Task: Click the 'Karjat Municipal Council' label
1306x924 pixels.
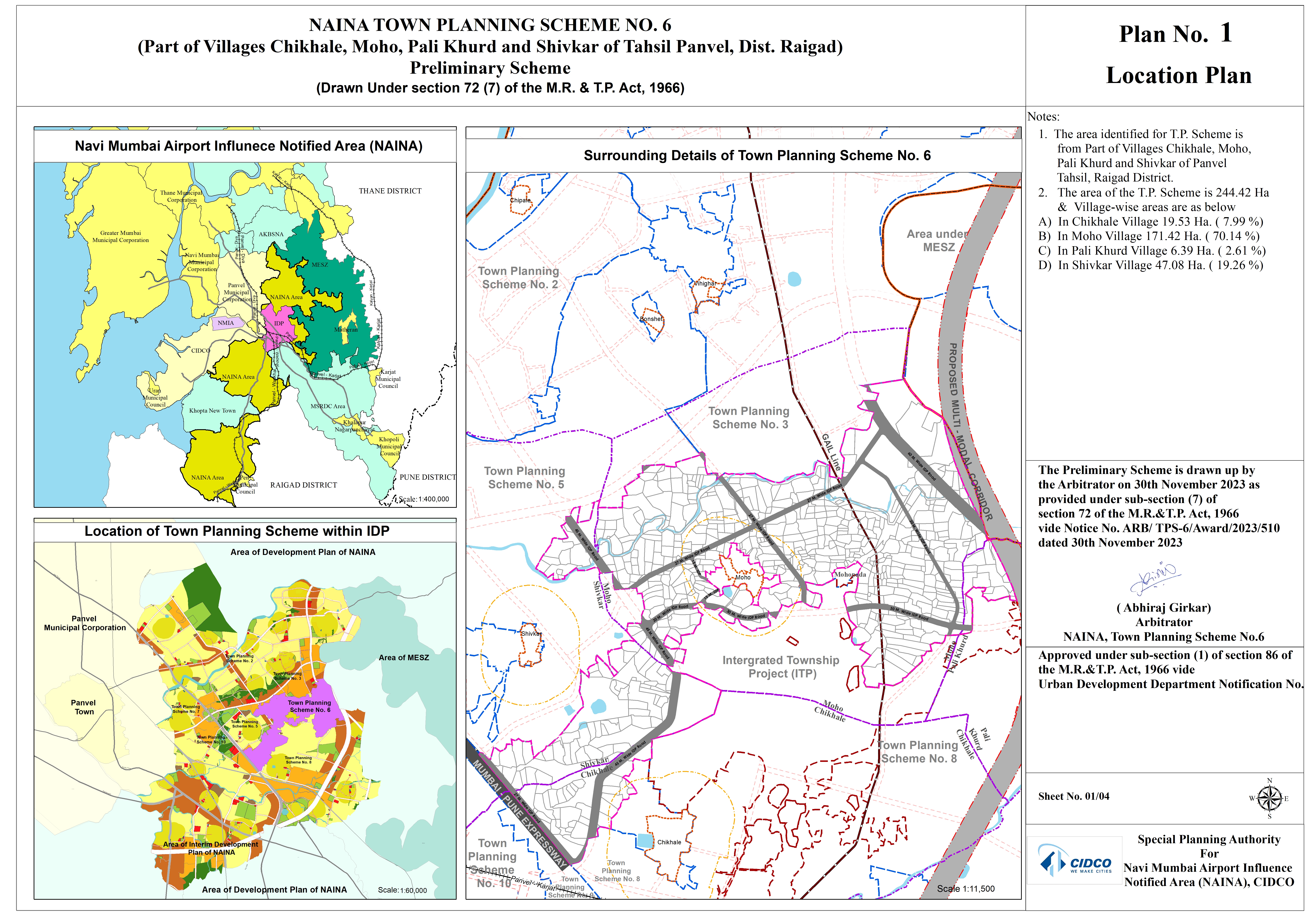Action: [388, 379]
